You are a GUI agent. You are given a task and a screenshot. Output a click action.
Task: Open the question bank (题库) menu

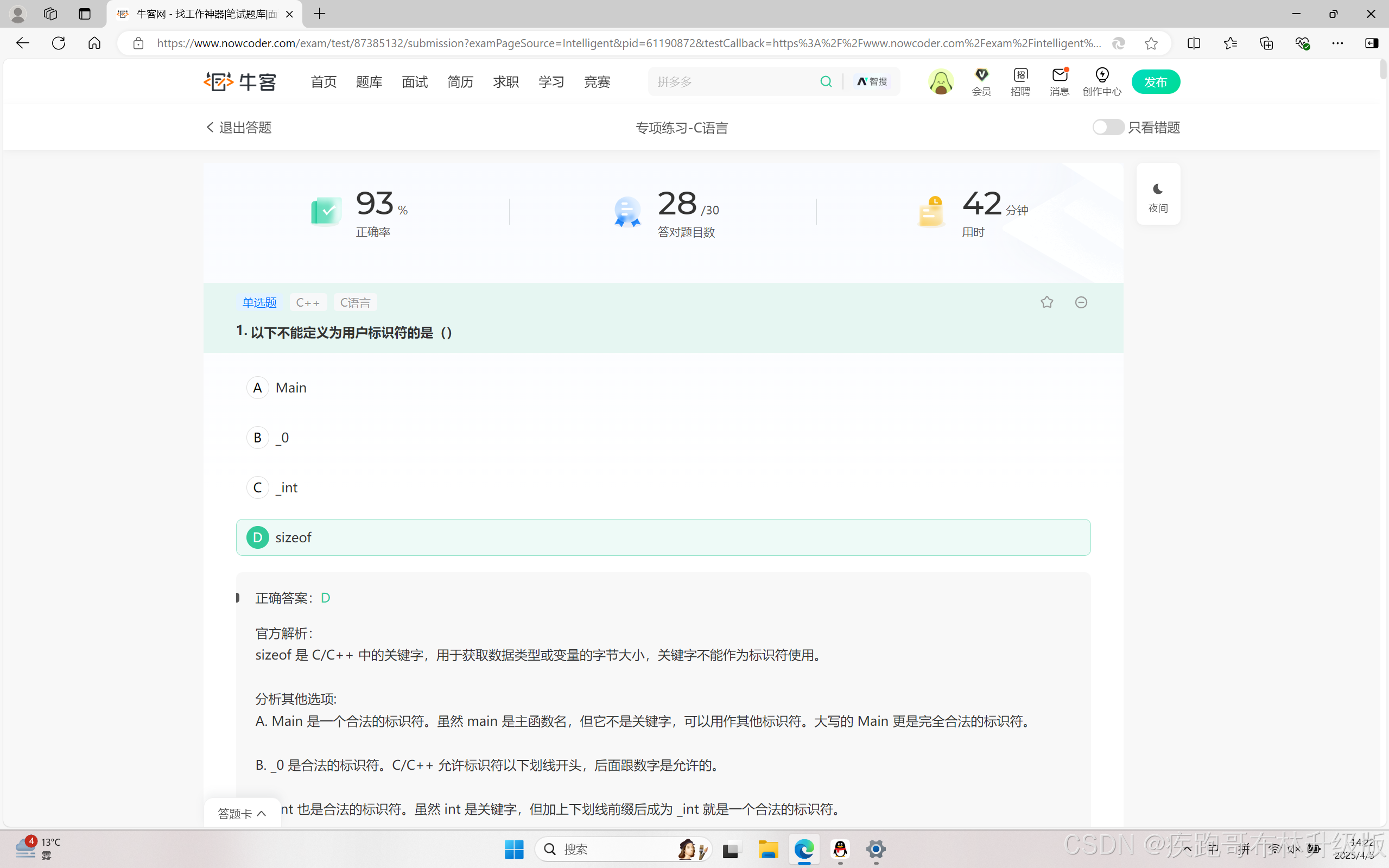click(369, 81)
